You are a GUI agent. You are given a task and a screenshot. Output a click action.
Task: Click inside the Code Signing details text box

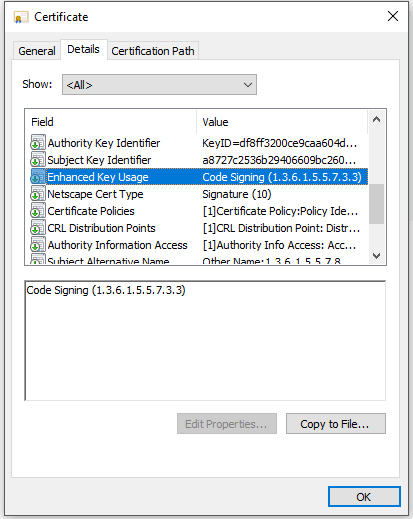pyautogui.click(x=205, y=341)
